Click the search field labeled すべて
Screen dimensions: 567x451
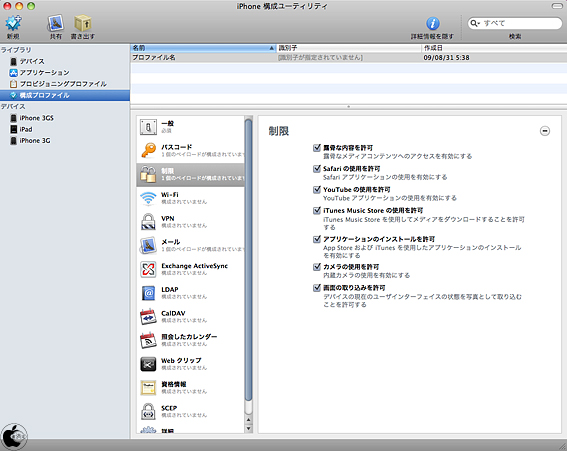[x=515, y=23]
